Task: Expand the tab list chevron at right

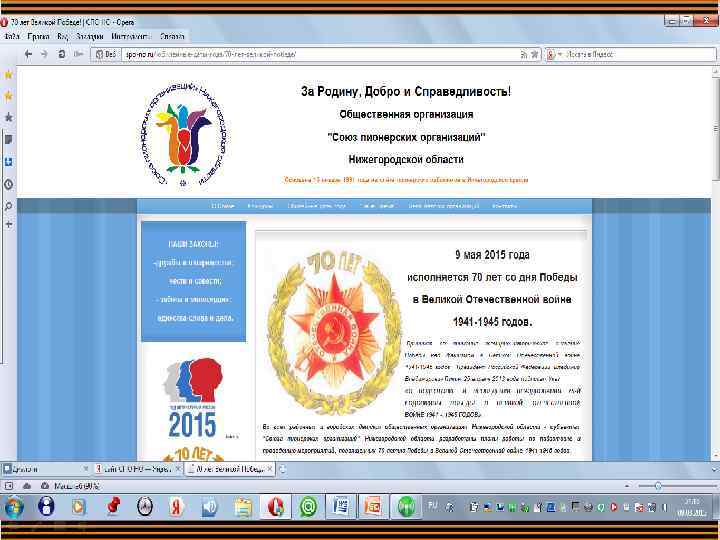Action: [714, 469]
